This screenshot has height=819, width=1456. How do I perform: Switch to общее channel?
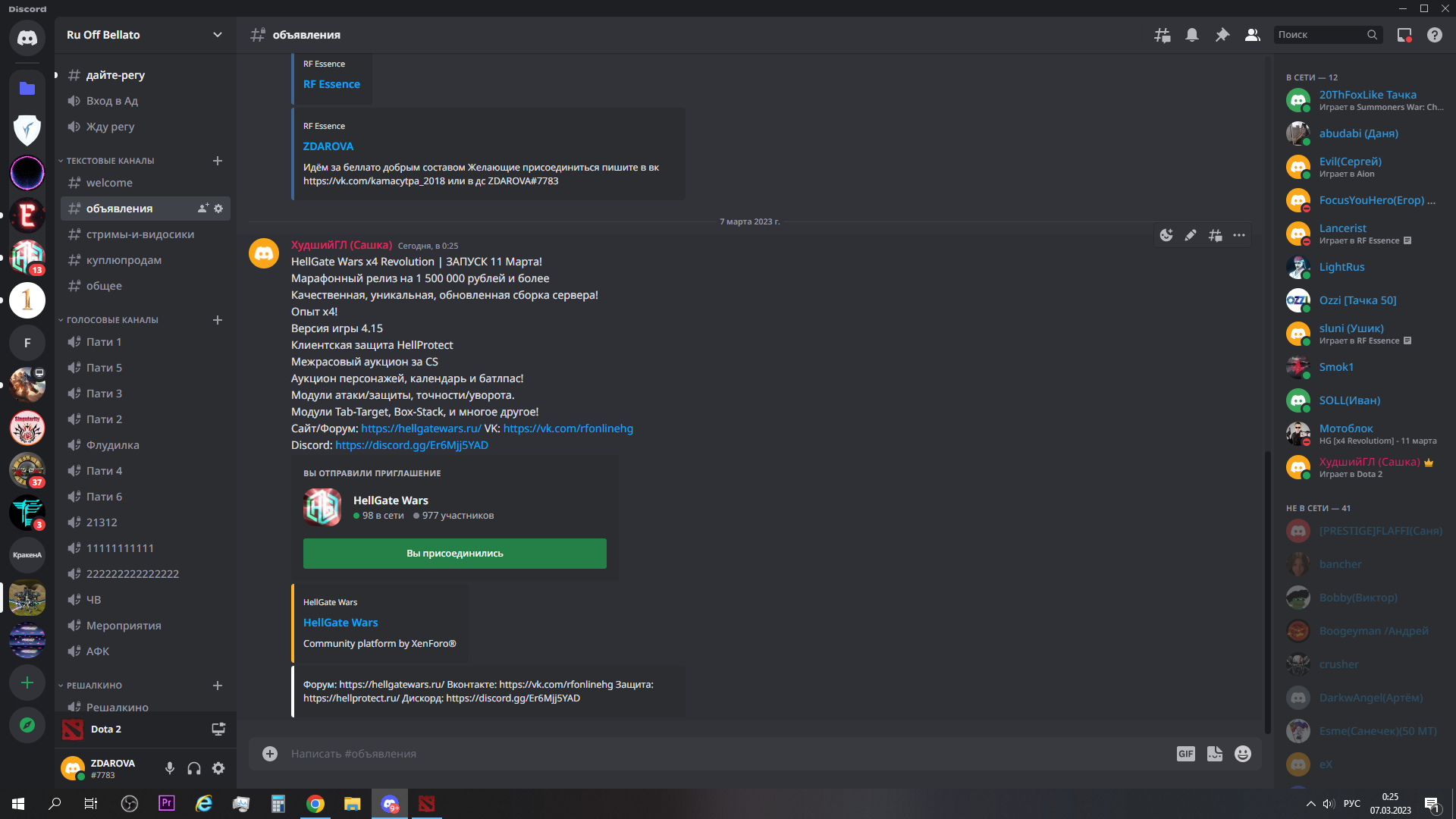point(146,286)
